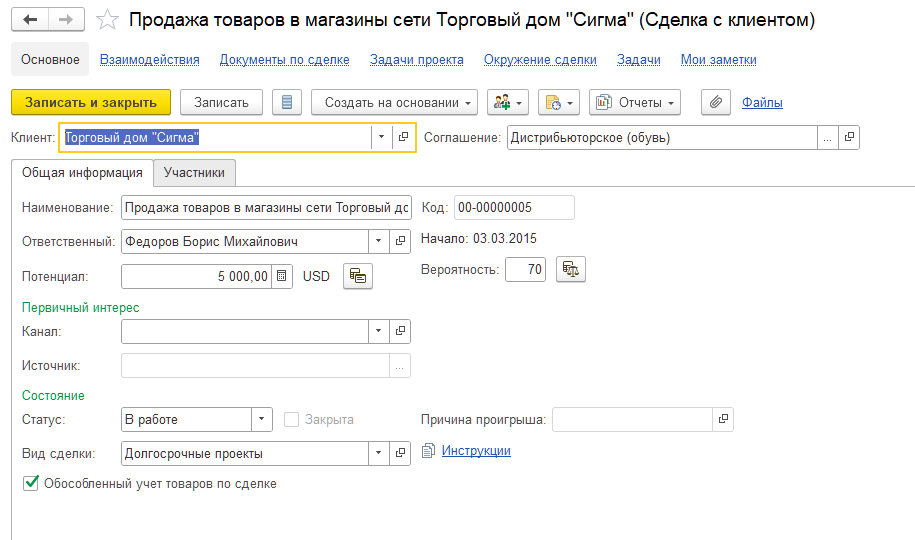Go back with the left arrow button
Viewport: 915px width, 540px height.
tap(30, 19)
